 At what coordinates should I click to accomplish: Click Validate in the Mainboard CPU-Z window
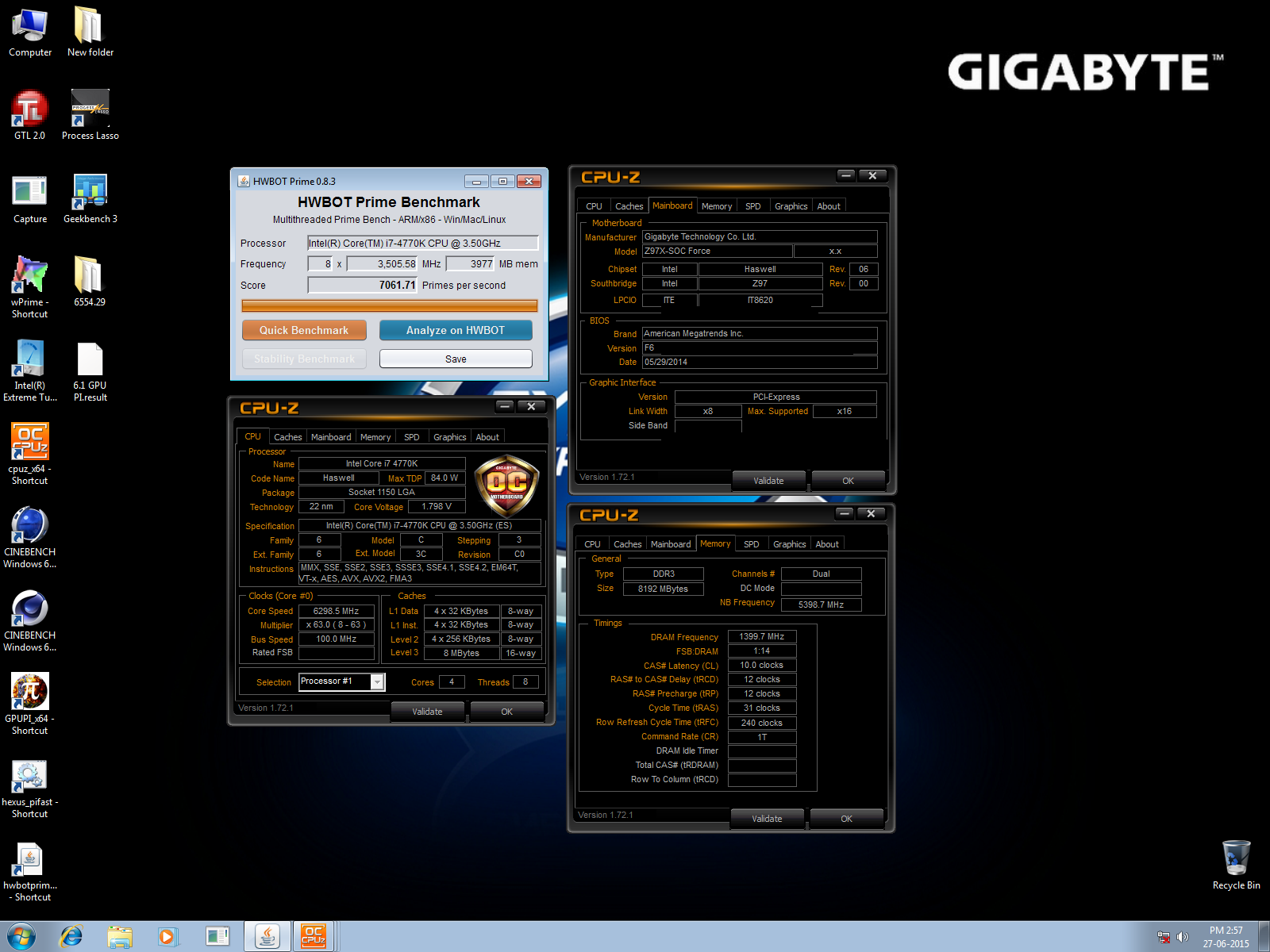click(768, 481)
